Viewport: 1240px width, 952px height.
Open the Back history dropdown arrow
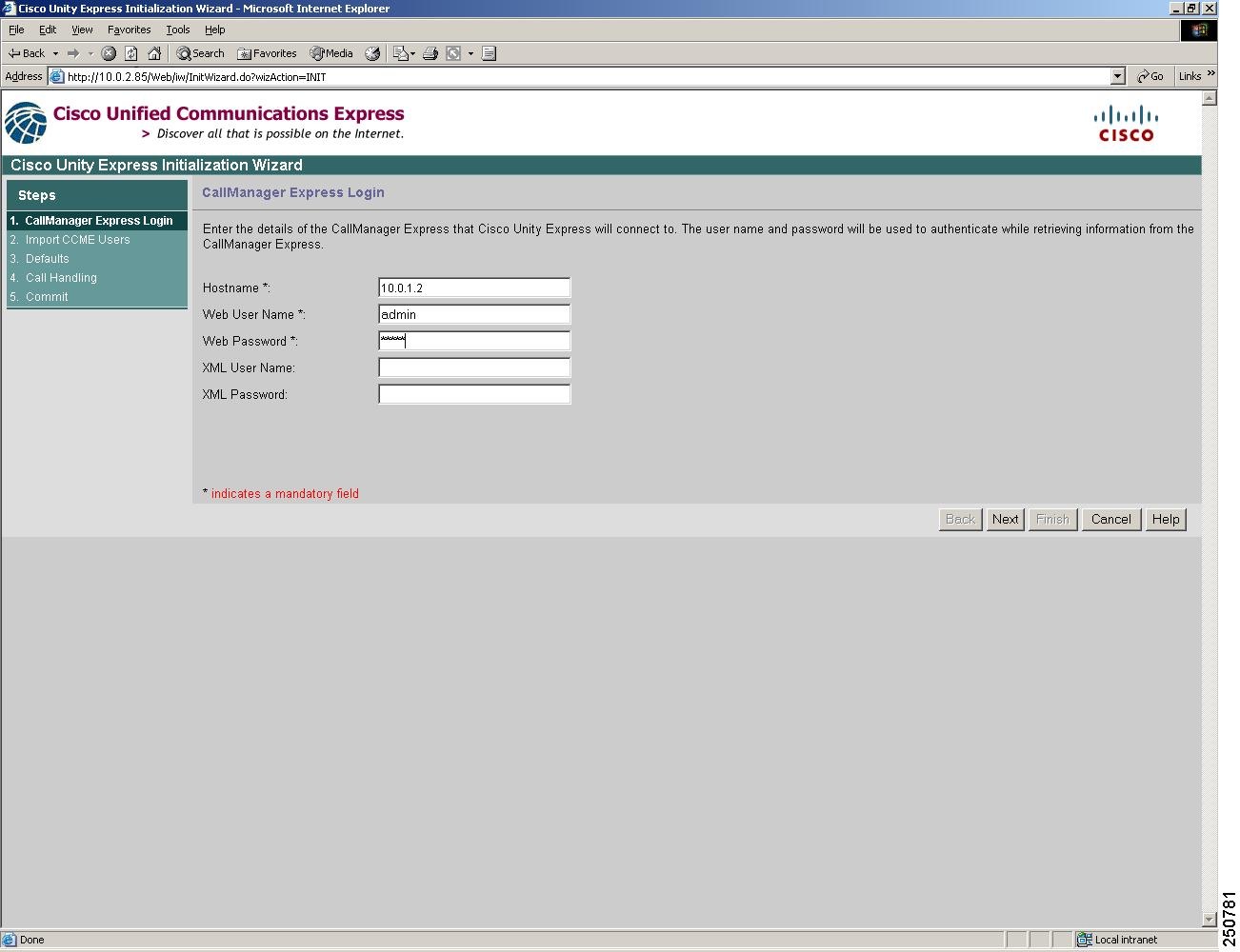pyautogui.click(x=55, y=53)
